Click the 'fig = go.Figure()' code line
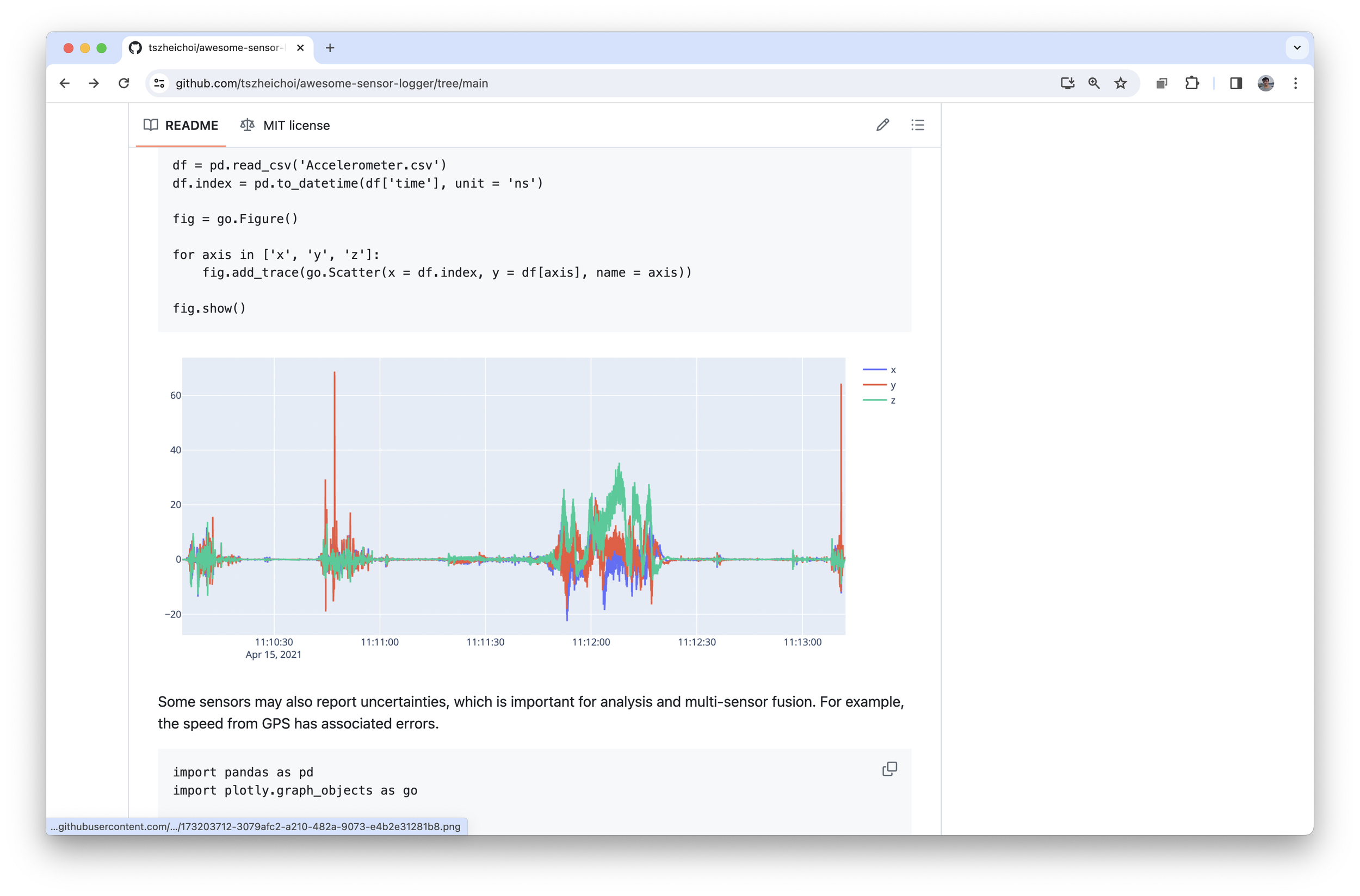Screen dimensions: 1360x896 coord(235,219)
